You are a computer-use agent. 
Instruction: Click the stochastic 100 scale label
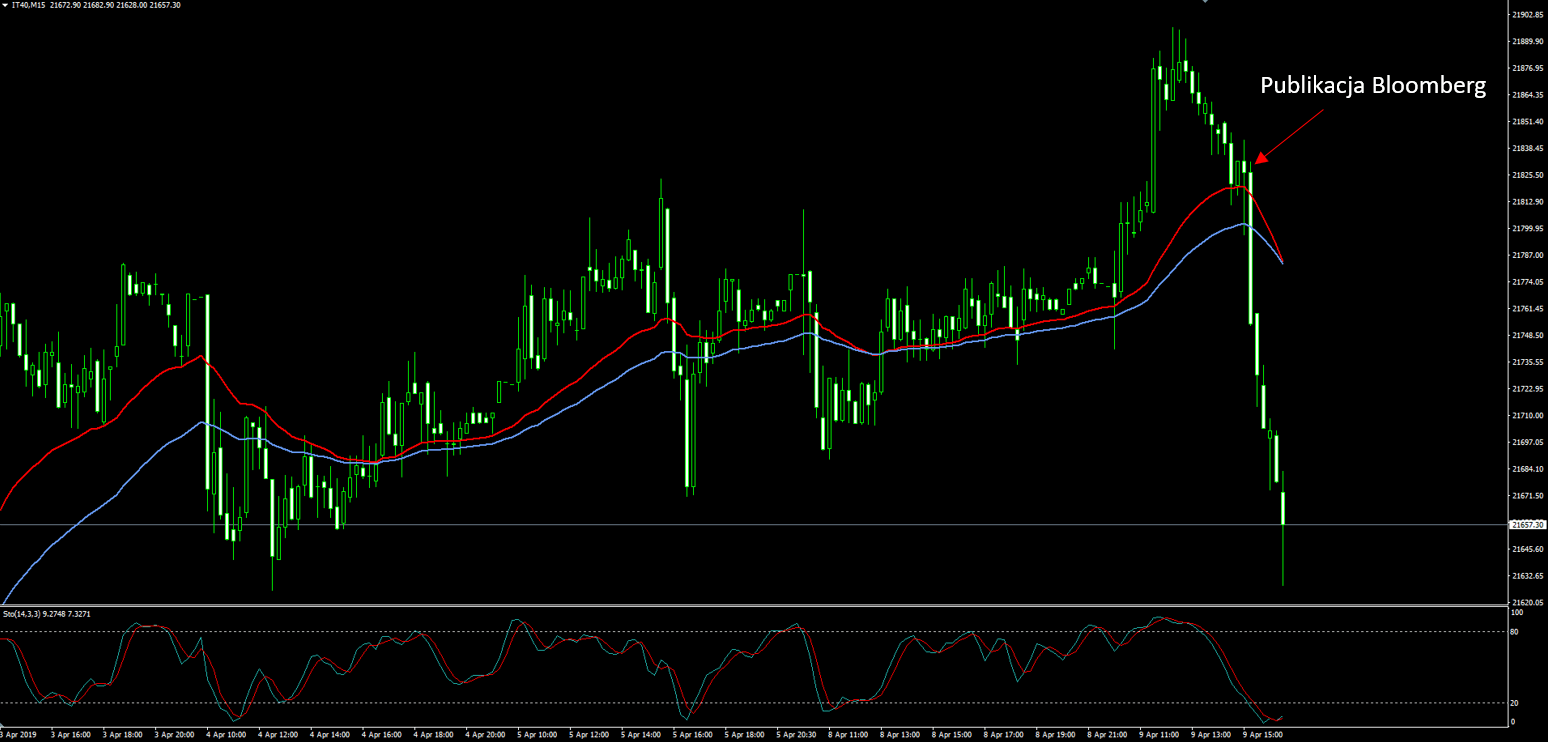[x=1517, y=612]
